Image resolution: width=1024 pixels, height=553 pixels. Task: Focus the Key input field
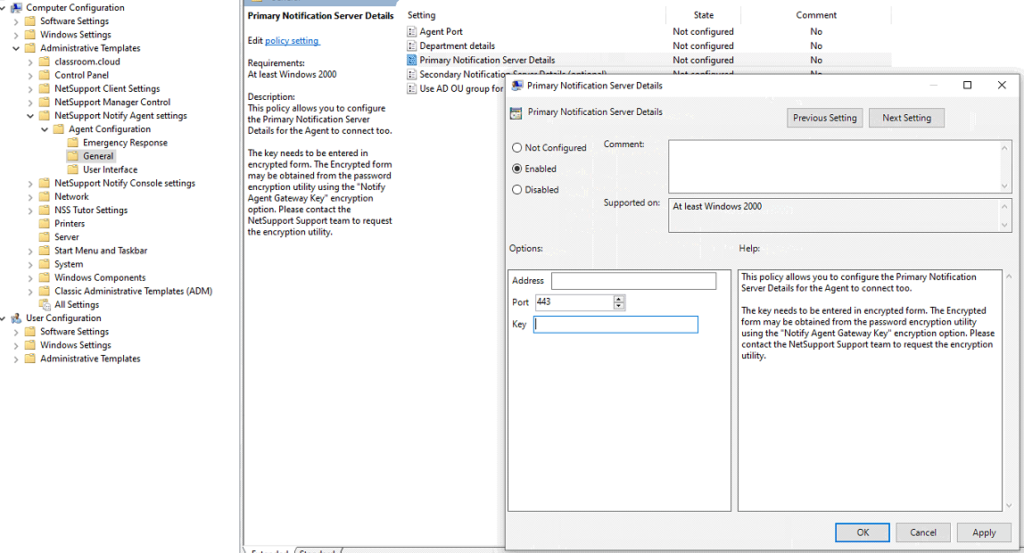coord(616,324)
